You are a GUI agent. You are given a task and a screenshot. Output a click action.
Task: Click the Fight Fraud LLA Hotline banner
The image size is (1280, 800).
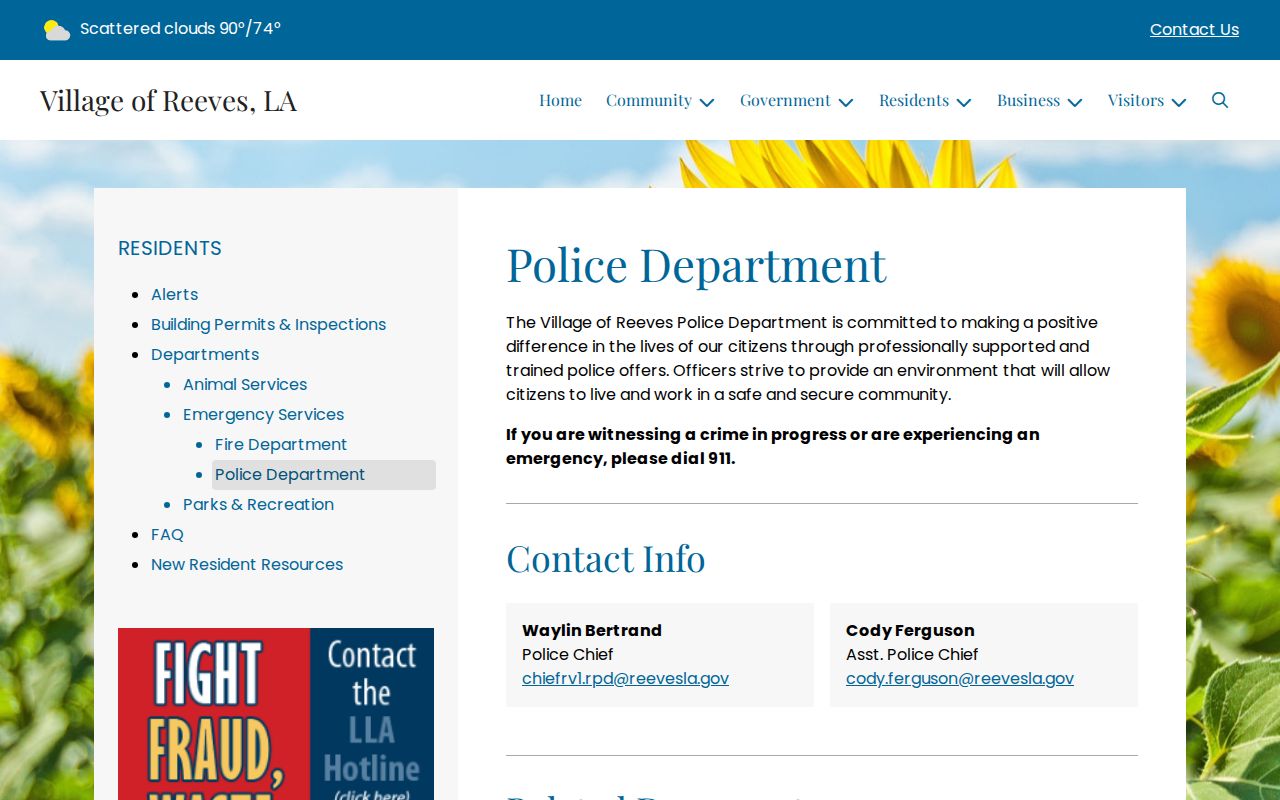[276, 714]
